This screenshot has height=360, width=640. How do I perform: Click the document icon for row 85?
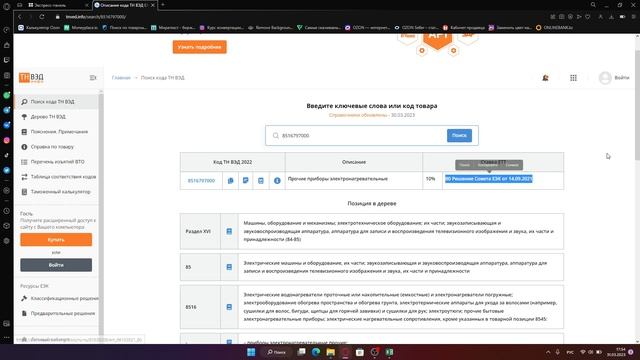229,267
